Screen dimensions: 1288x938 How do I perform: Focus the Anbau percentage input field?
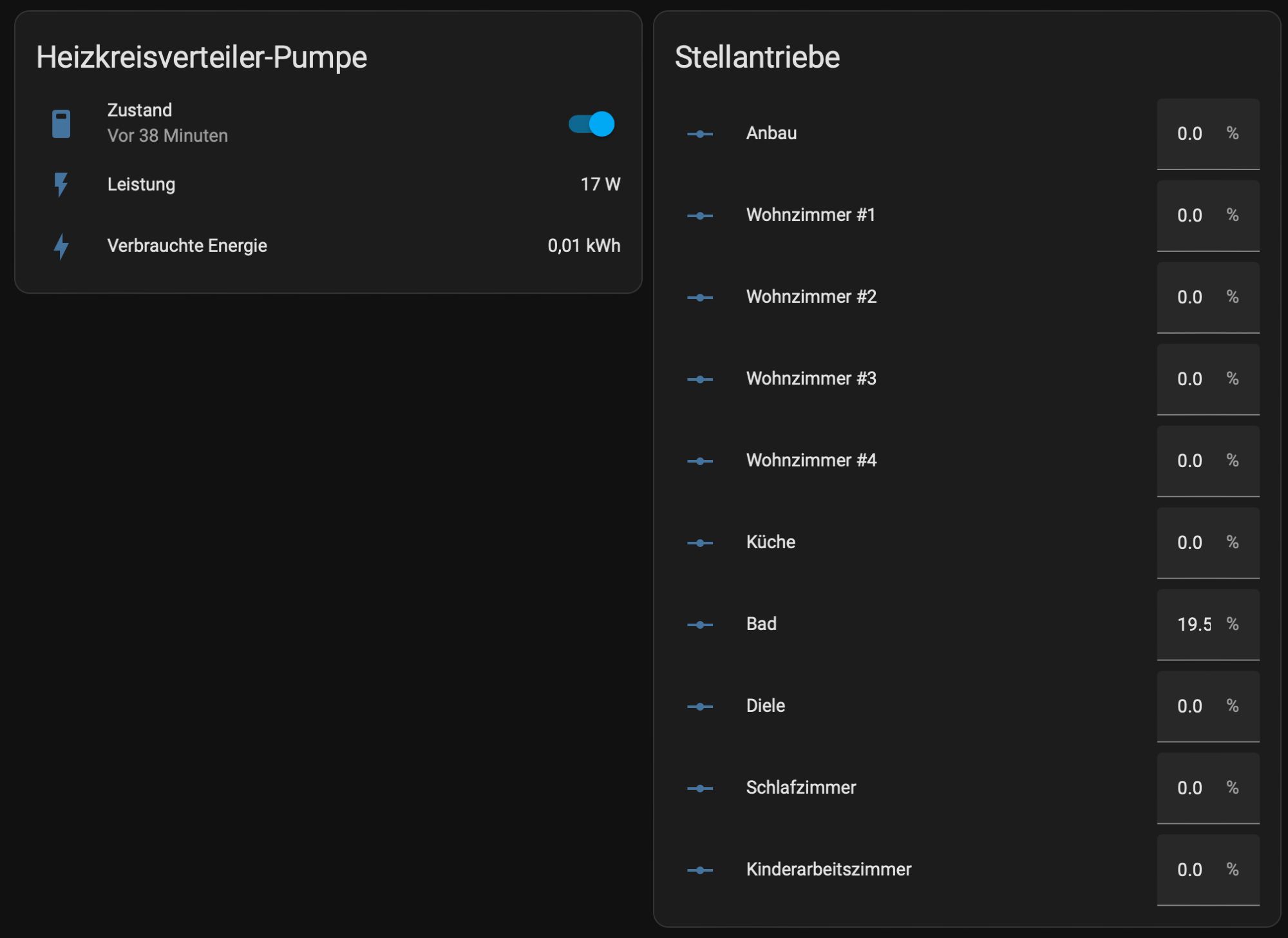[1208, 134]
